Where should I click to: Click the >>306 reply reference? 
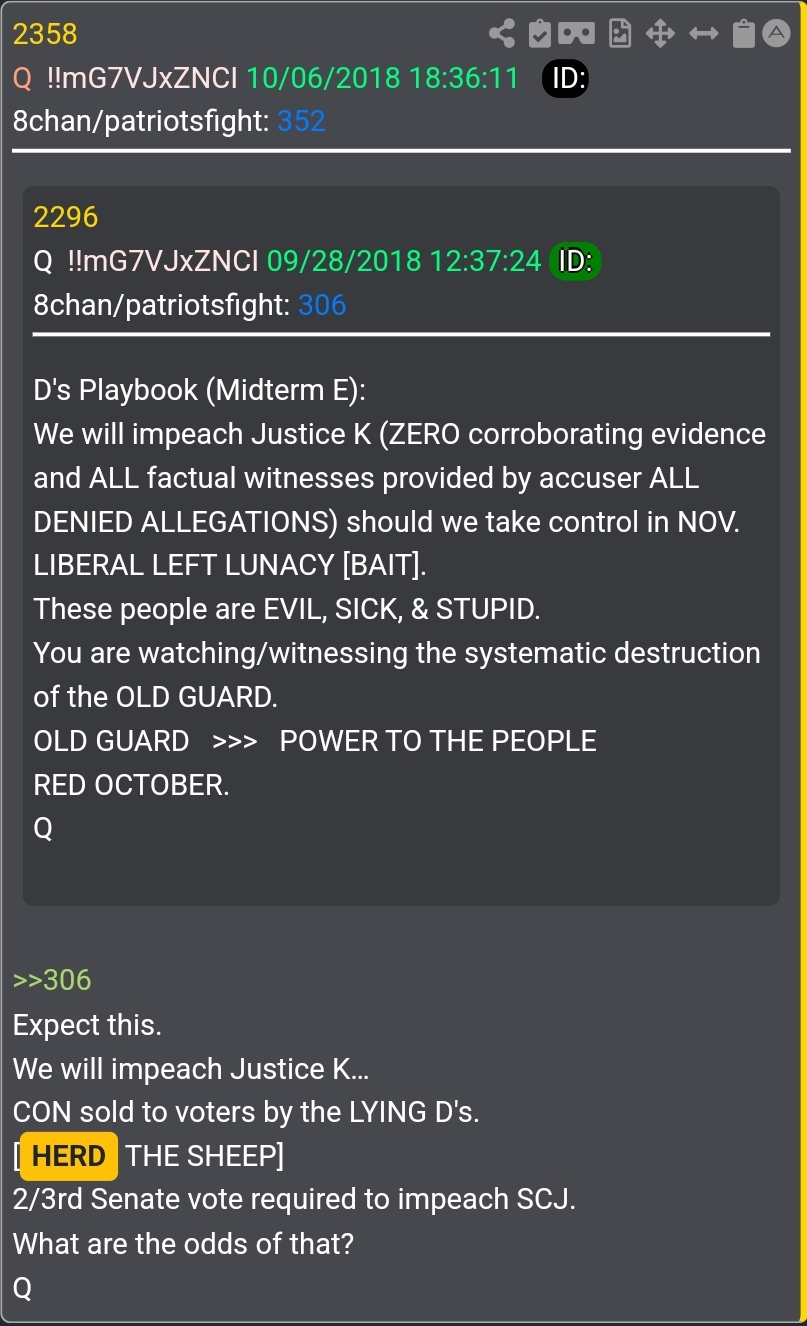pos(52,980)
